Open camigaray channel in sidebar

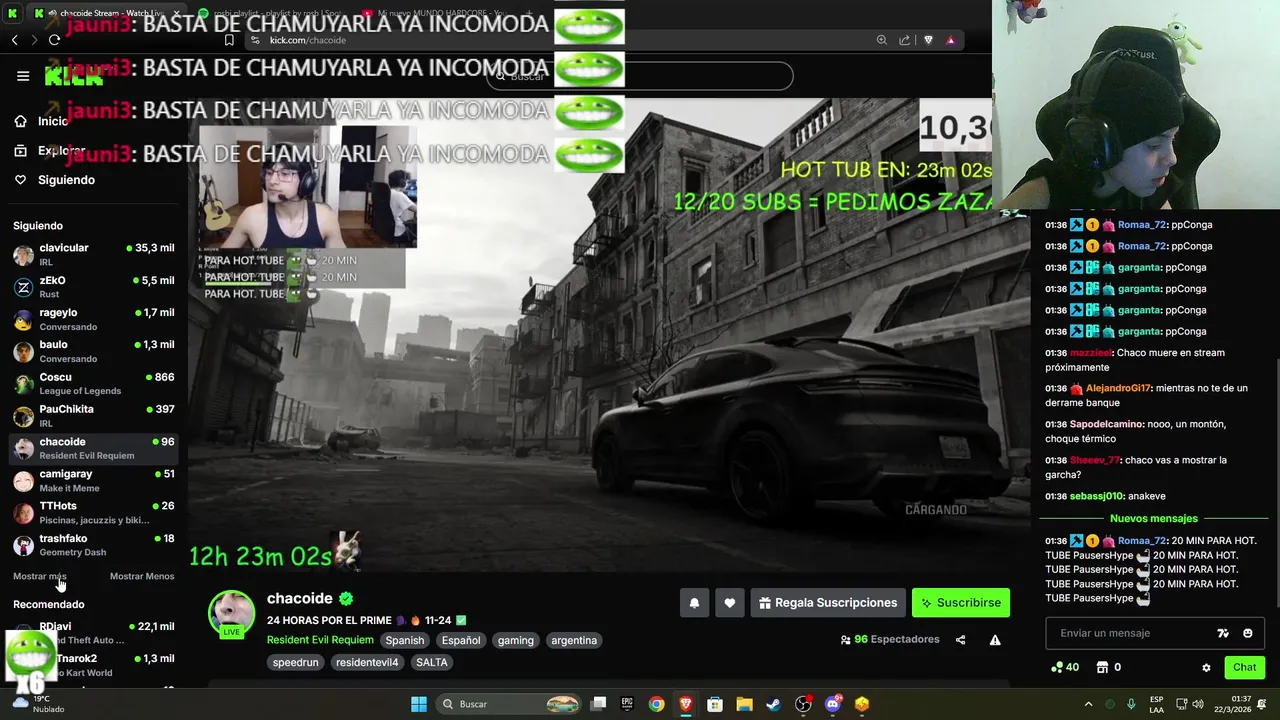click(x=94, y=480)
